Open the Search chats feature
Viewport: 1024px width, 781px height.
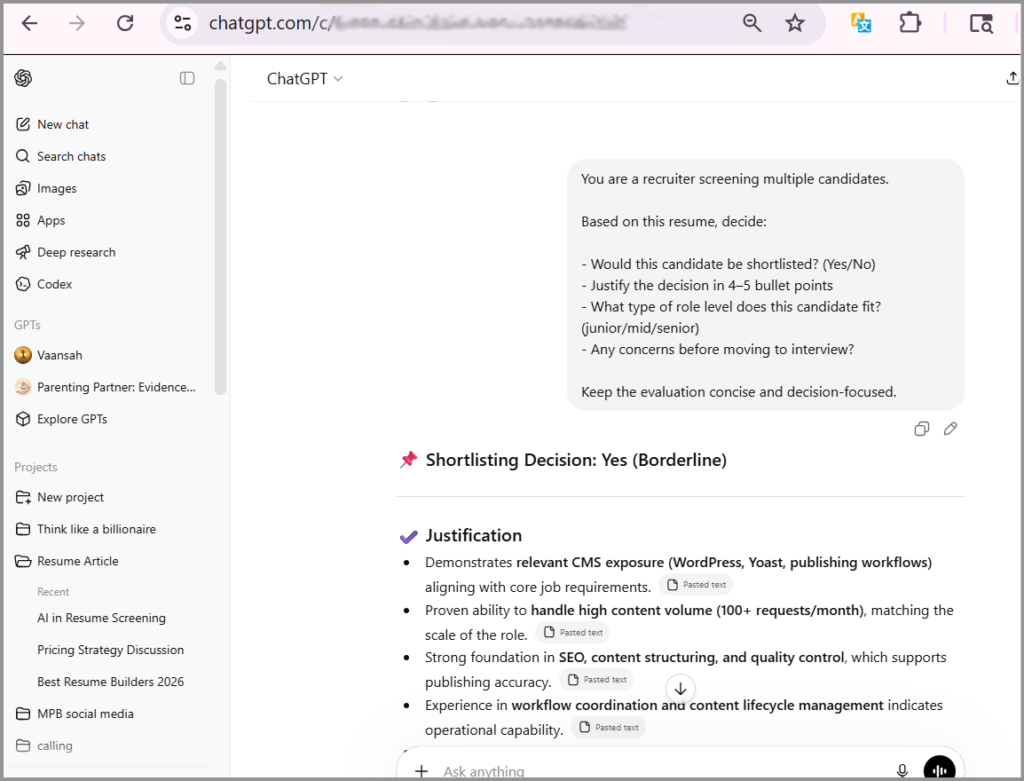[x=70, y=156]
